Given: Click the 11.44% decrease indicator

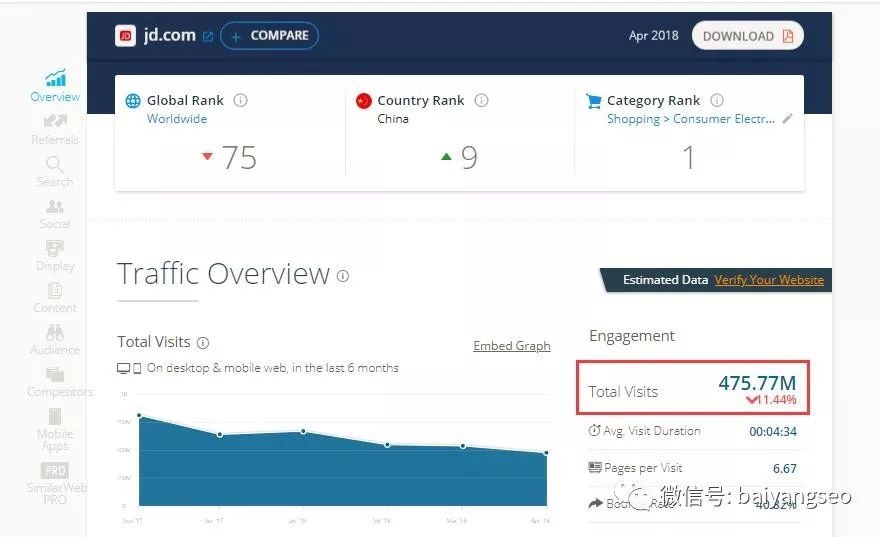Looking at the screenshot, I should [771, 400].
